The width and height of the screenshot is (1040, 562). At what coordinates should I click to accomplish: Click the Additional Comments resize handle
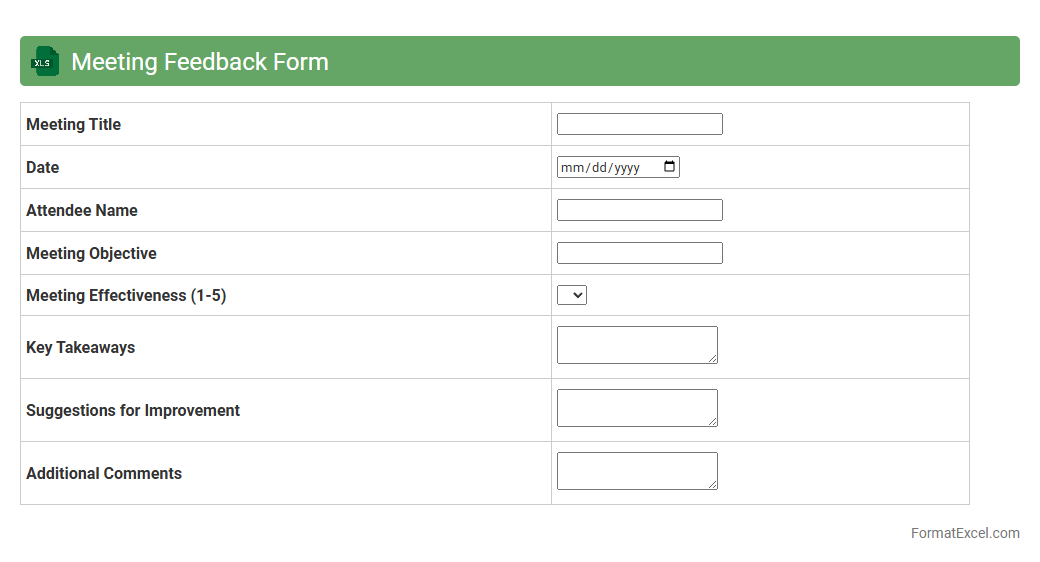712,484
